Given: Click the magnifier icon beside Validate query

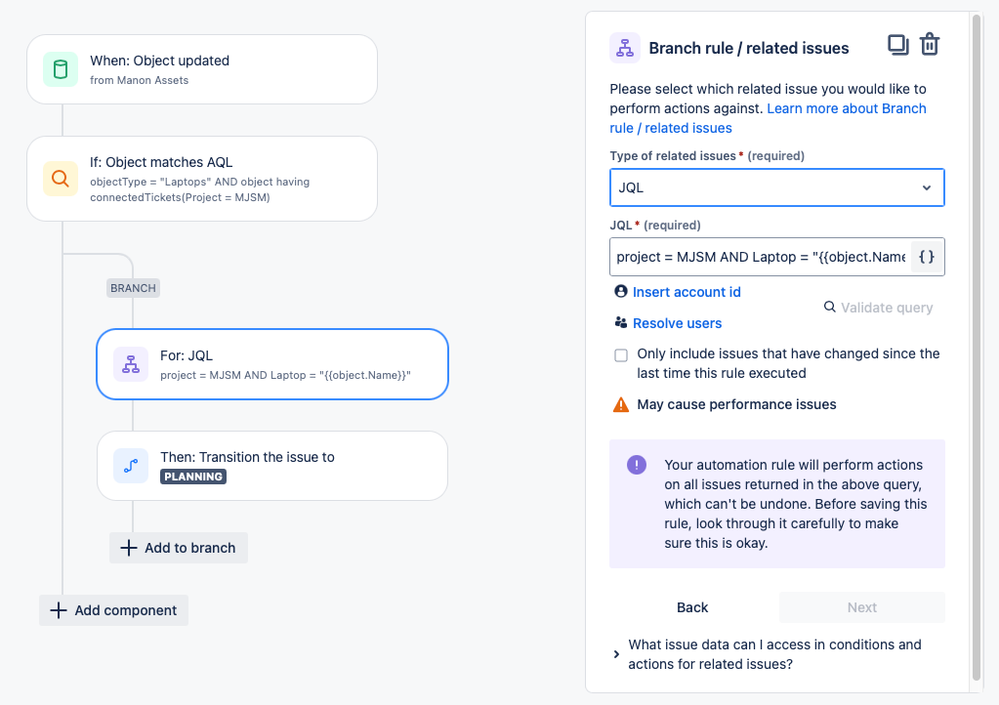Looking at the screenshot, I should 830,307.
